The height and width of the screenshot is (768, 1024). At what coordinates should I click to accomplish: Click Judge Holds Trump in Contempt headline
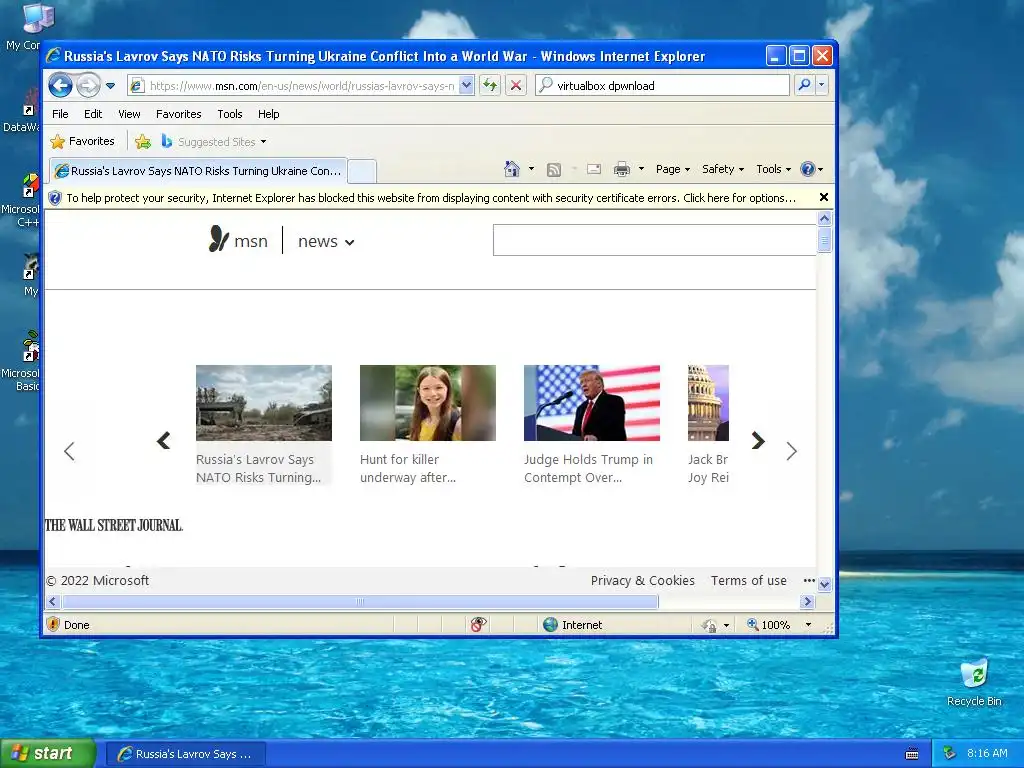(x=588, y=468)
